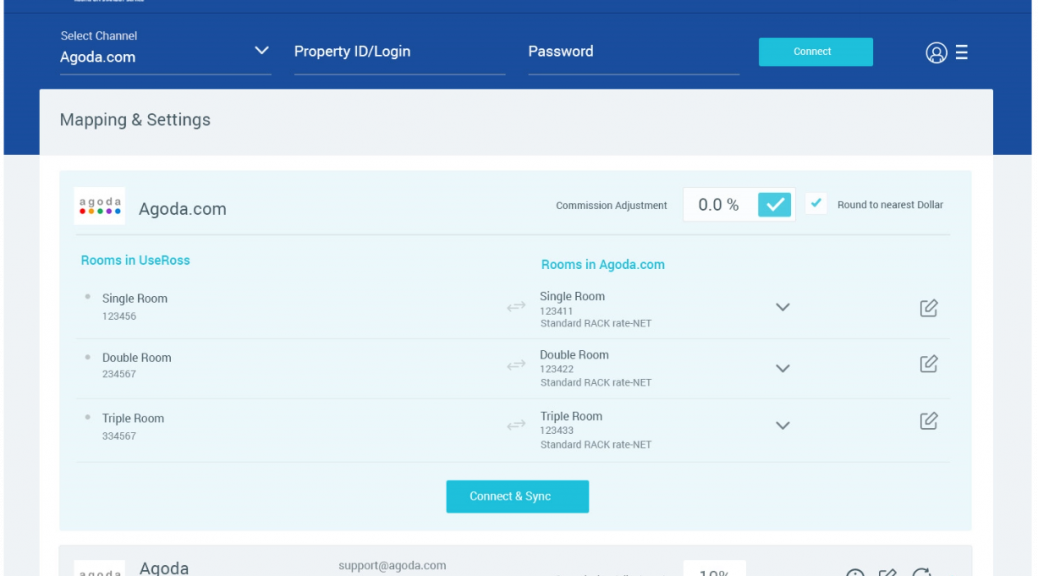Click the Agoda.com channel card title
This screenshot has width=1038, height=576.
click(182, 209)
